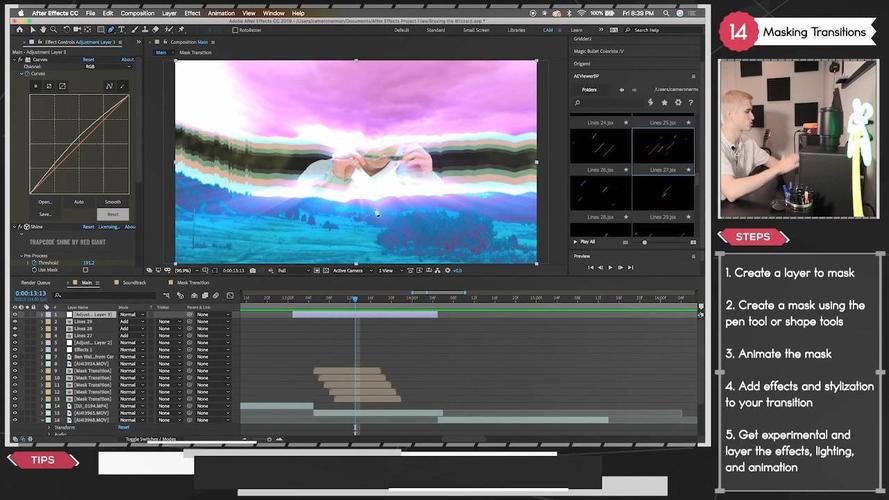Image resolution: width=889 pixels, height=500 pixels.
Task: Select the Rotation tool
Action: pos(66,29)
